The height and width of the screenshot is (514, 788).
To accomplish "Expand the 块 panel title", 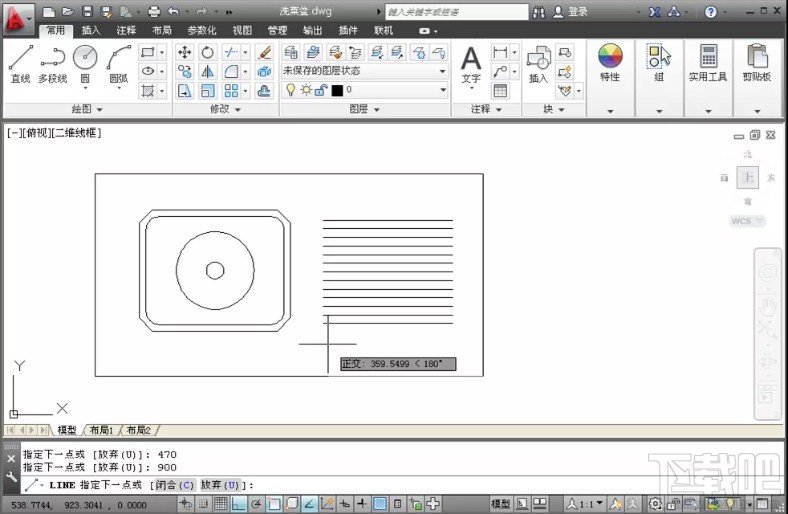I will [x=554, y=109].
